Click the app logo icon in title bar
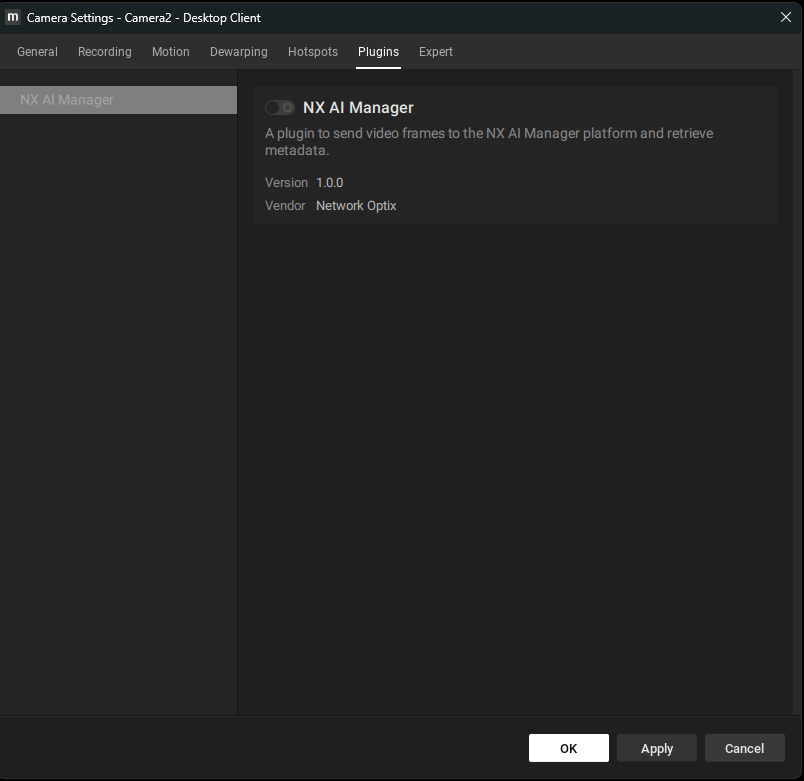Image resolution: width=804 pixels, height=781 pixels. tap(12, 17)
